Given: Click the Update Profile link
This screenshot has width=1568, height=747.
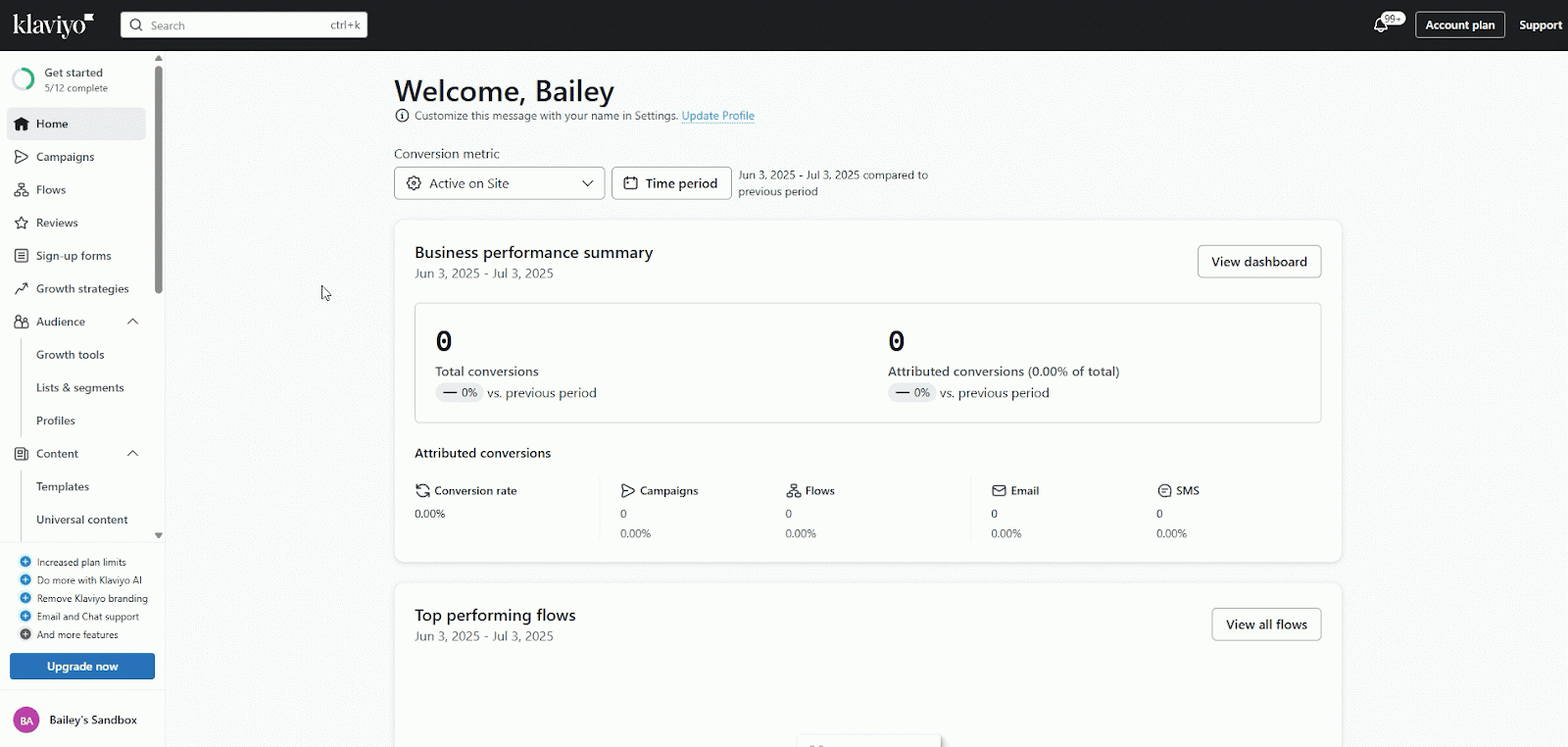Looking at the screenshot, I should pyautogui.click(x=717, y=116).
